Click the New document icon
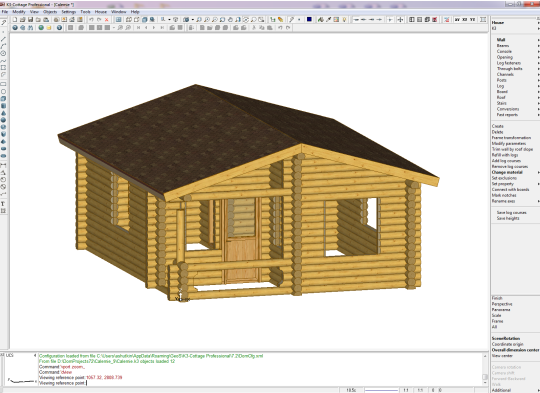540x393 pixels. pos(15,20)
